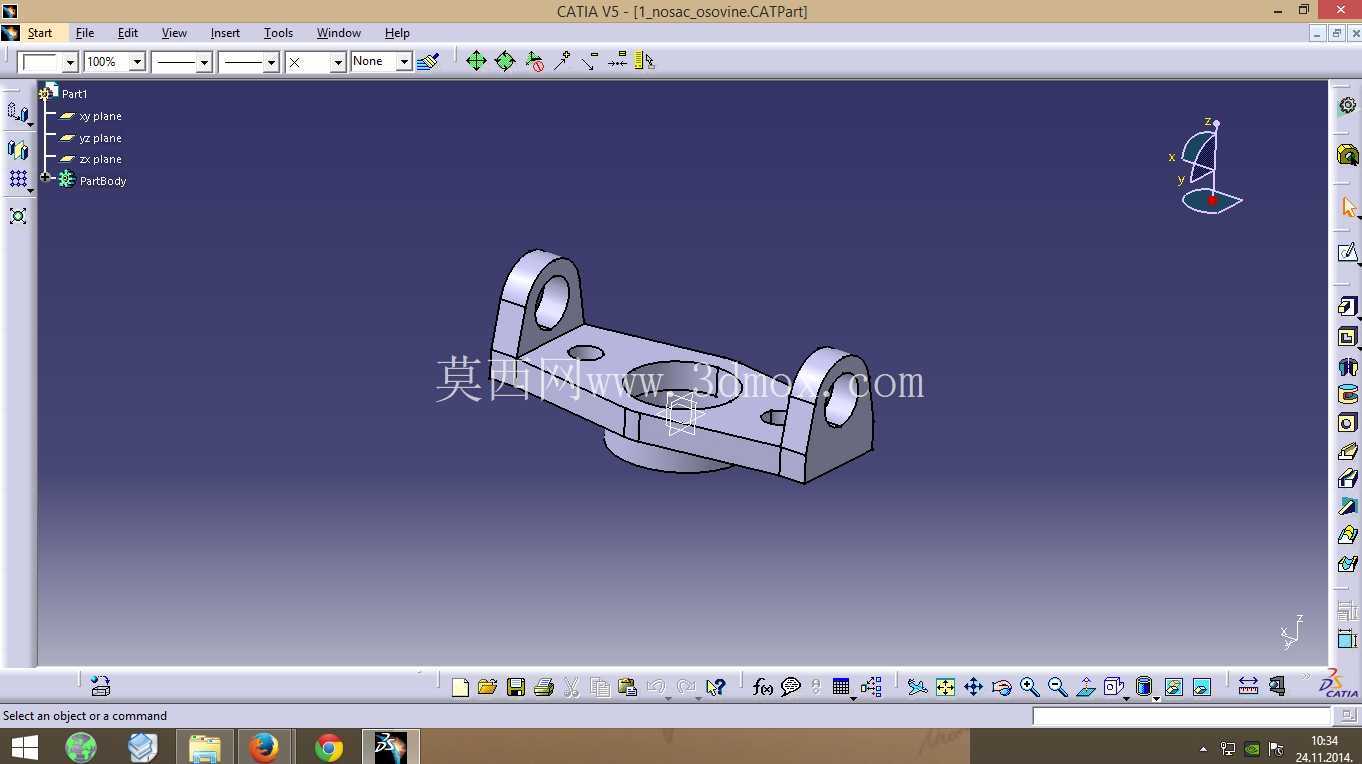1362x764 pixels.
Task: Click the Zoom In magnifier
Action: pos(1029,687)
